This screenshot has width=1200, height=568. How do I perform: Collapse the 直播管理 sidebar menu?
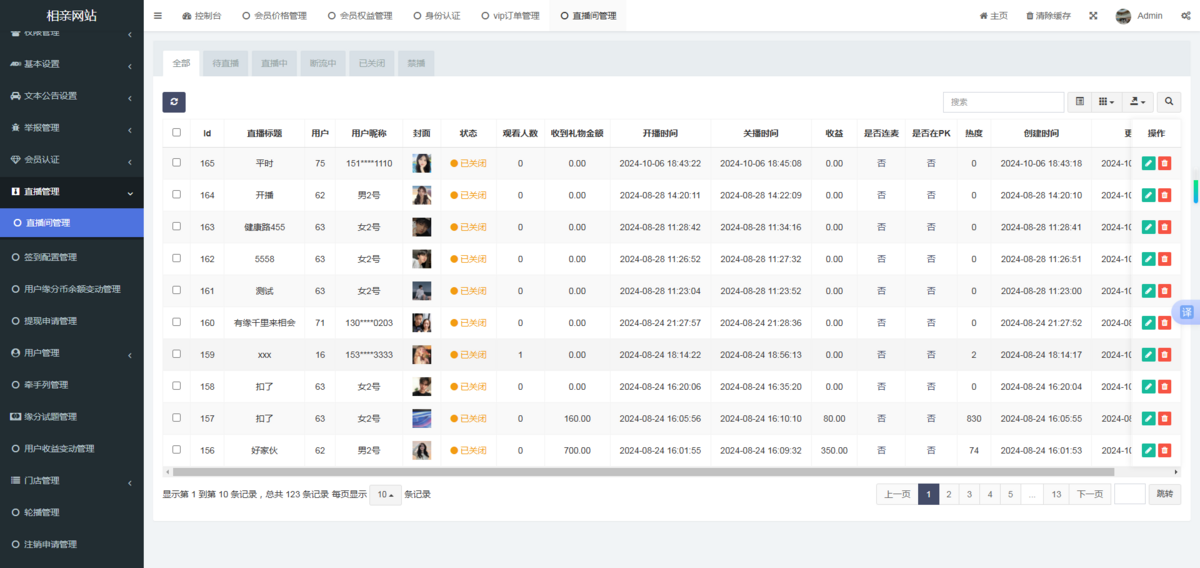point(71,191)
